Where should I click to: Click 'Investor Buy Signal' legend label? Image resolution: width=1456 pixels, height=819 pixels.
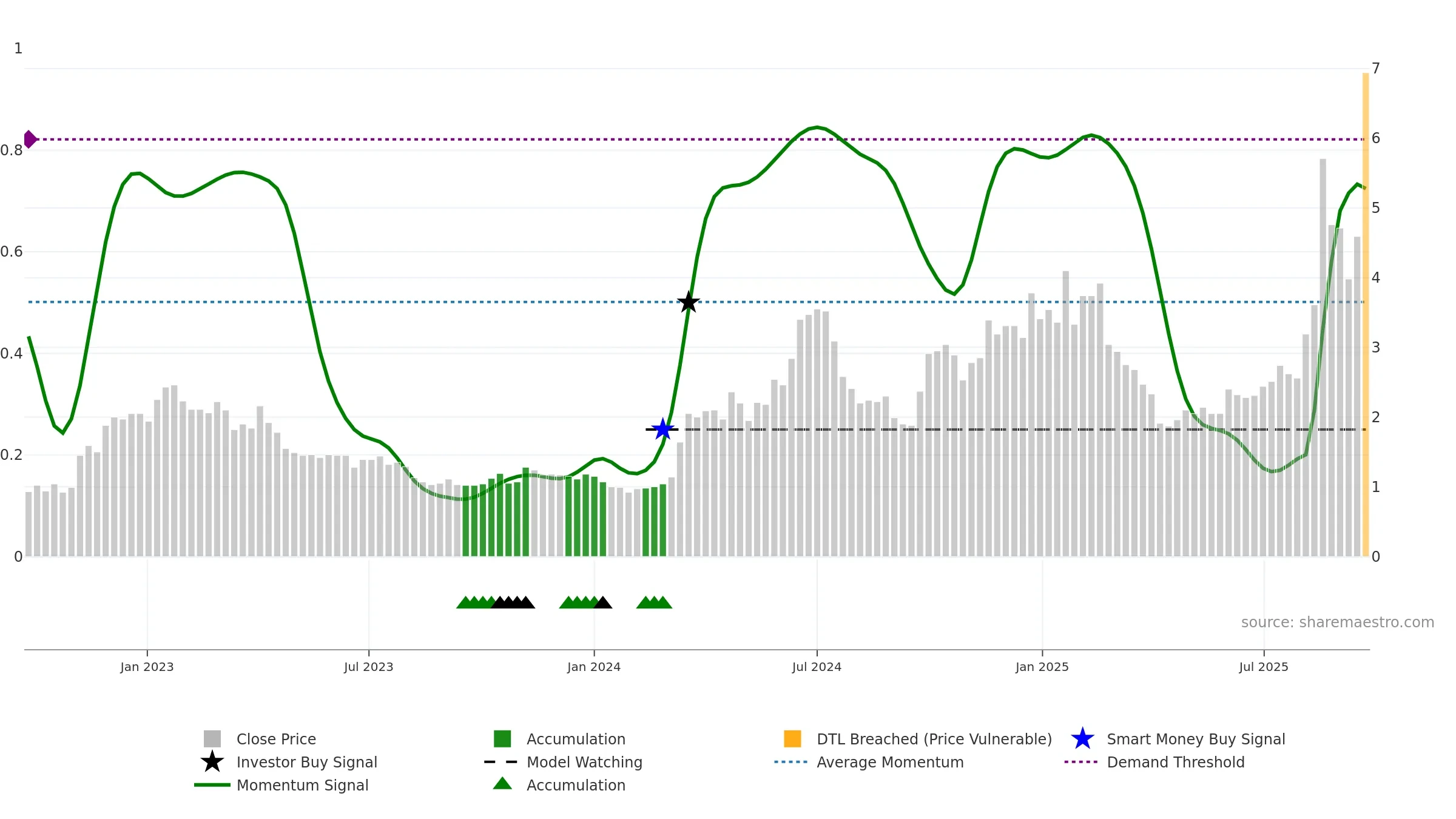(307, 762)
